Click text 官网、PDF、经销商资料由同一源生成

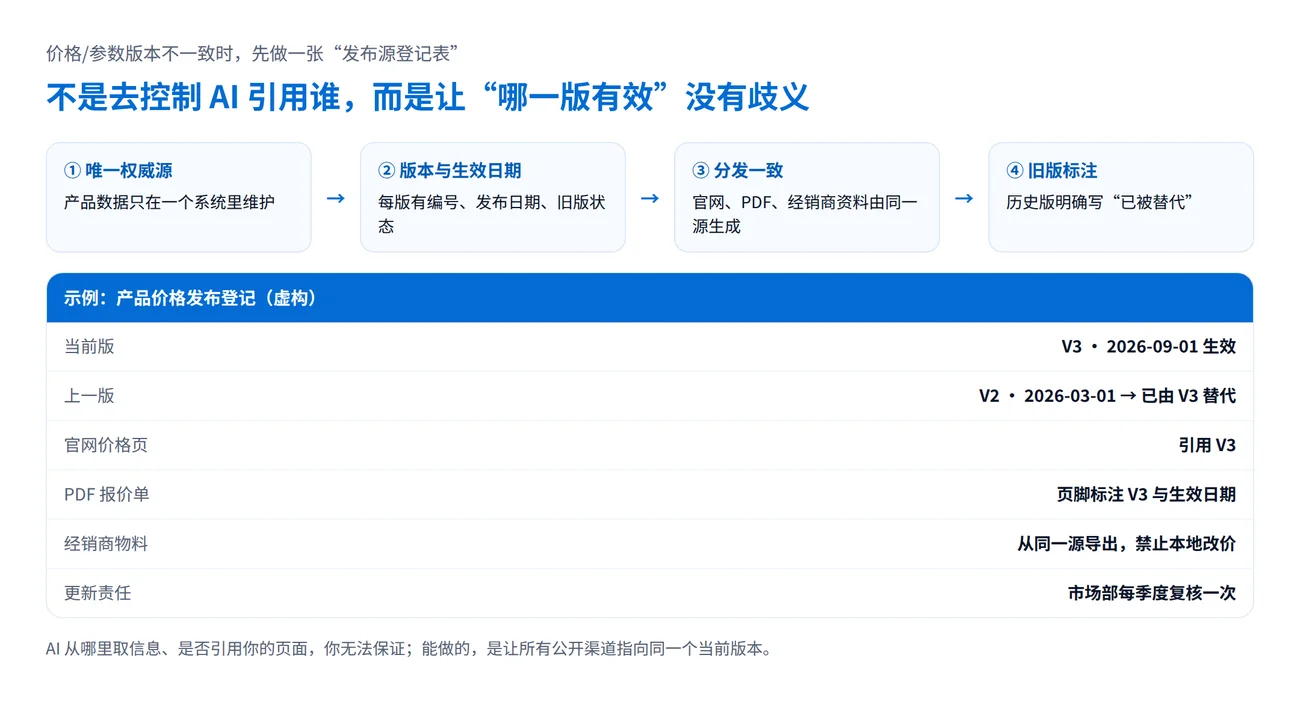(805, 214)
